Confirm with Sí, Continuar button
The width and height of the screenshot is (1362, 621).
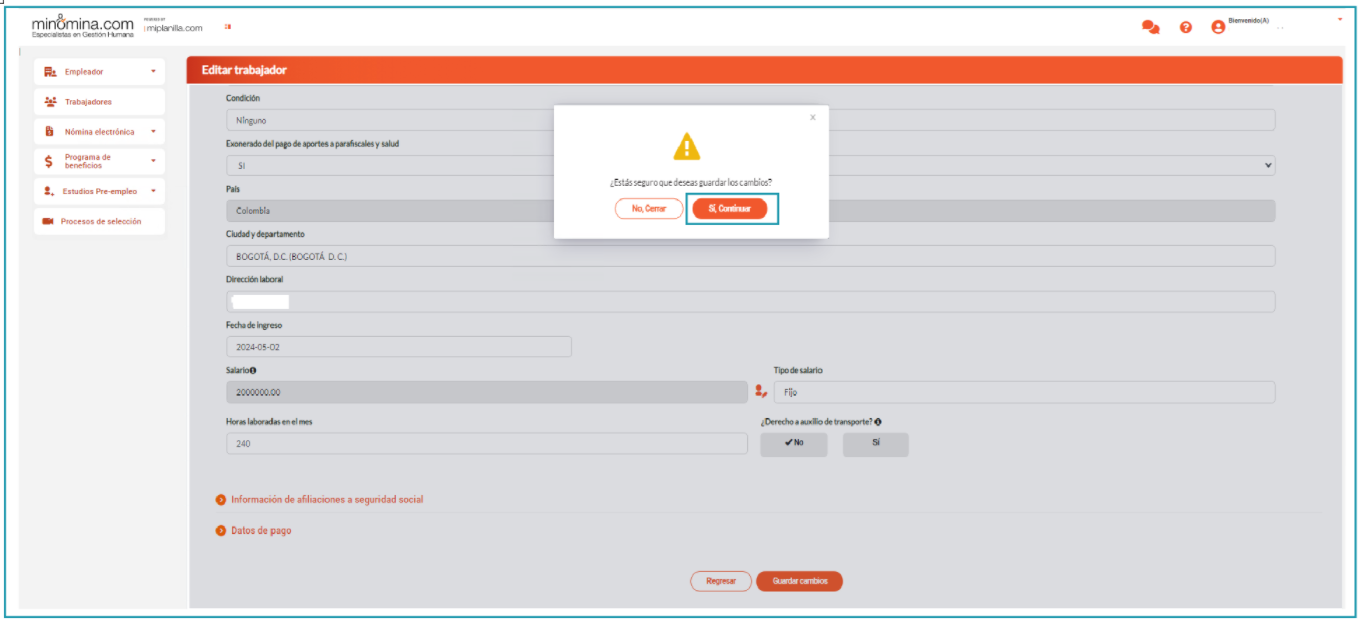point(729,208)
